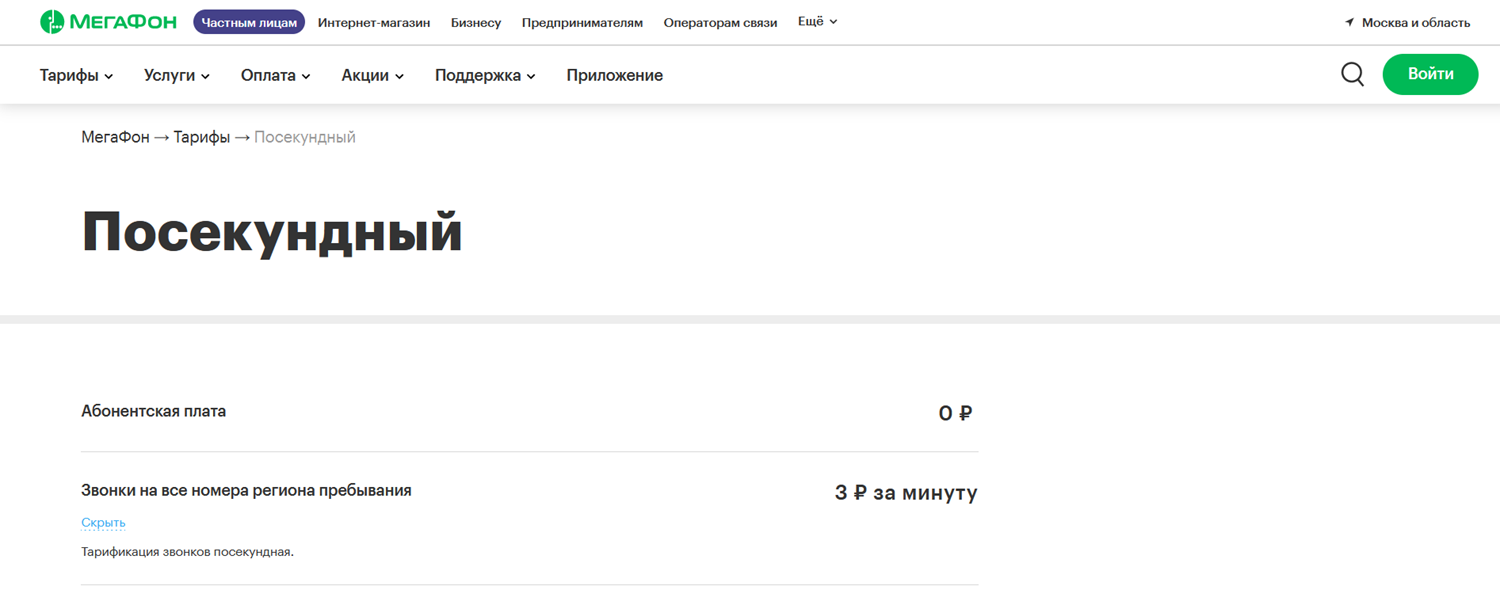Image resolution: width=1500 pixels, height=605 pixels.
Task: Change region via Москва и область
Action: [1416, 22]
